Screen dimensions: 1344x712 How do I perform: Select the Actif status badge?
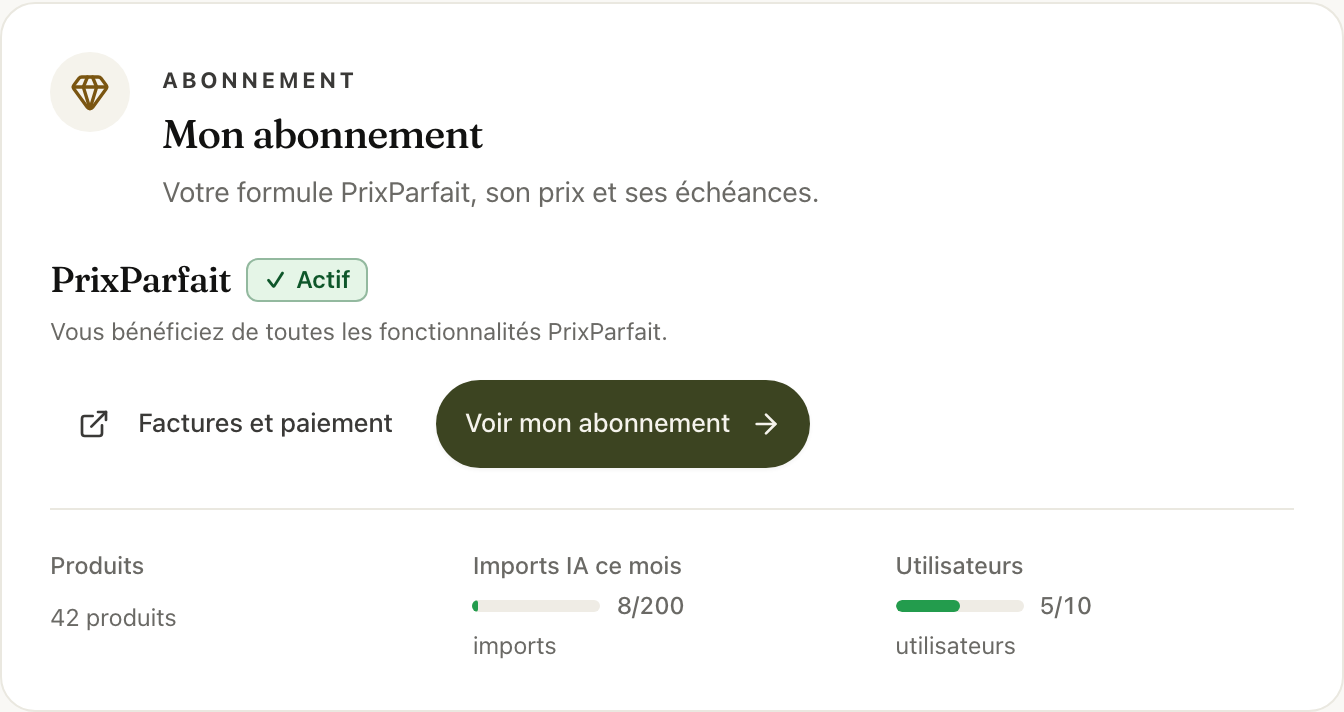point(307,280)
